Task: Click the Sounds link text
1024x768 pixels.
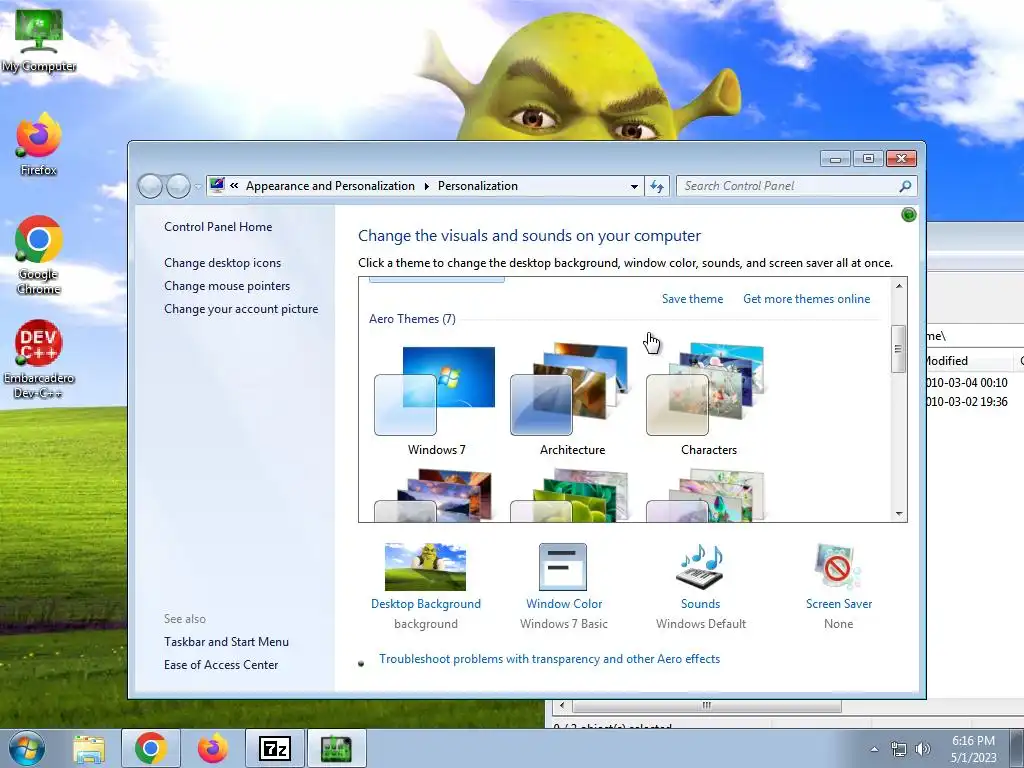Action: (x=700, y=604)
